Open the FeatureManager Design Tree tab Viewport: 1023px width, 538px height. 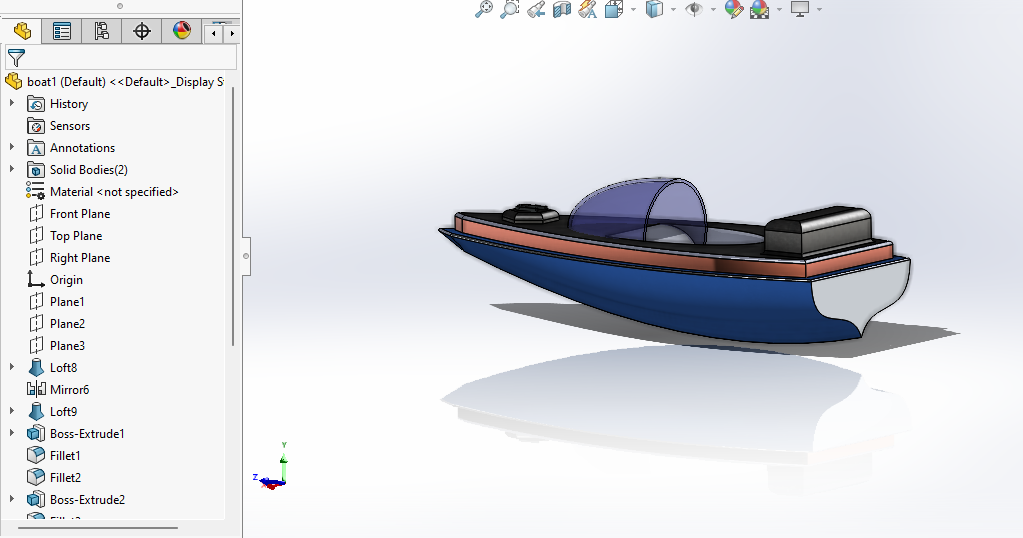tap(22, 31)
